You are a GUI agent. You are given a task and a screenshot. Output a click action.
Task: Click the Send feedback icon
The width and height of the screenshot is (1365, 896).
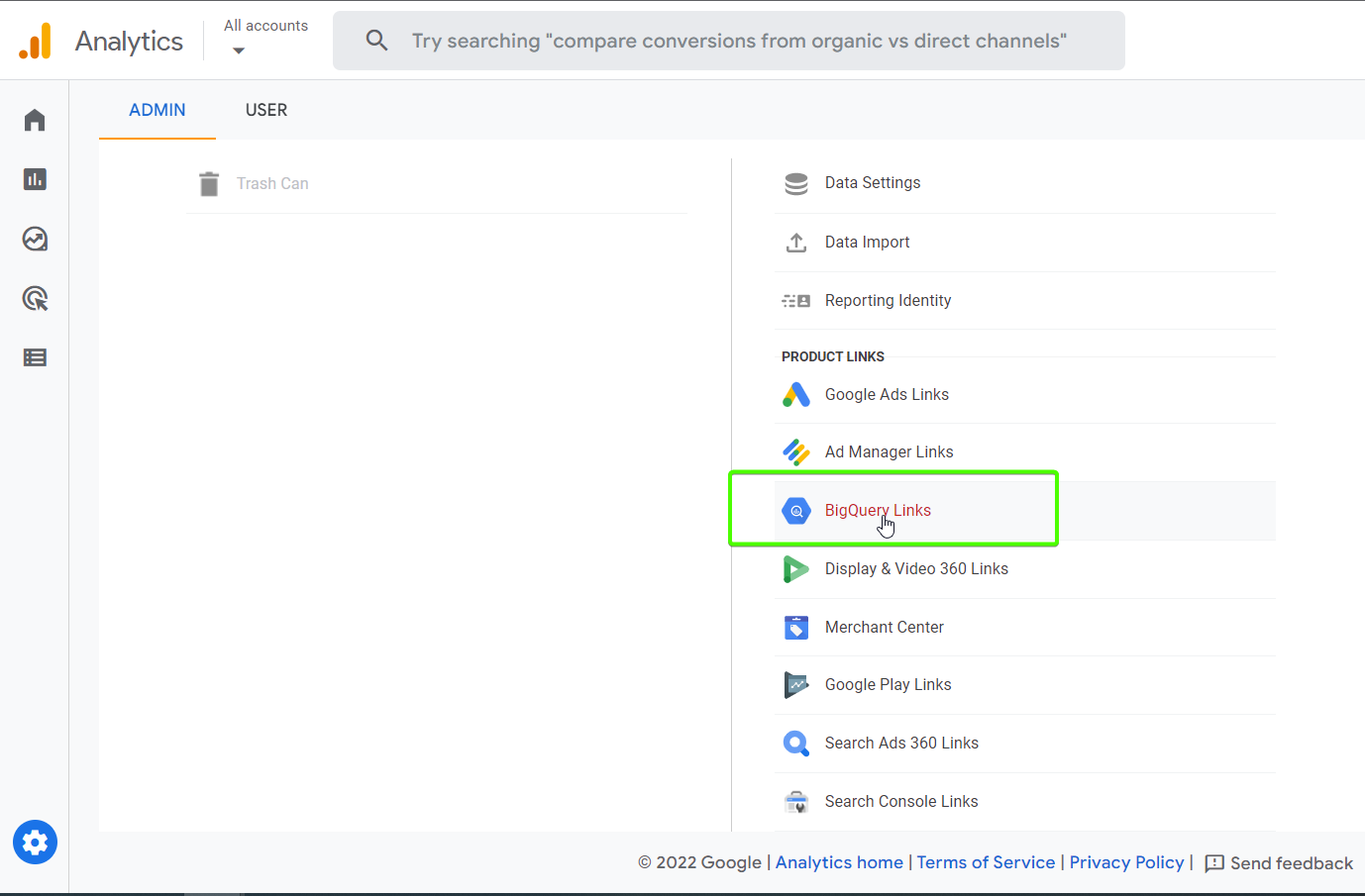point(1215,863)
